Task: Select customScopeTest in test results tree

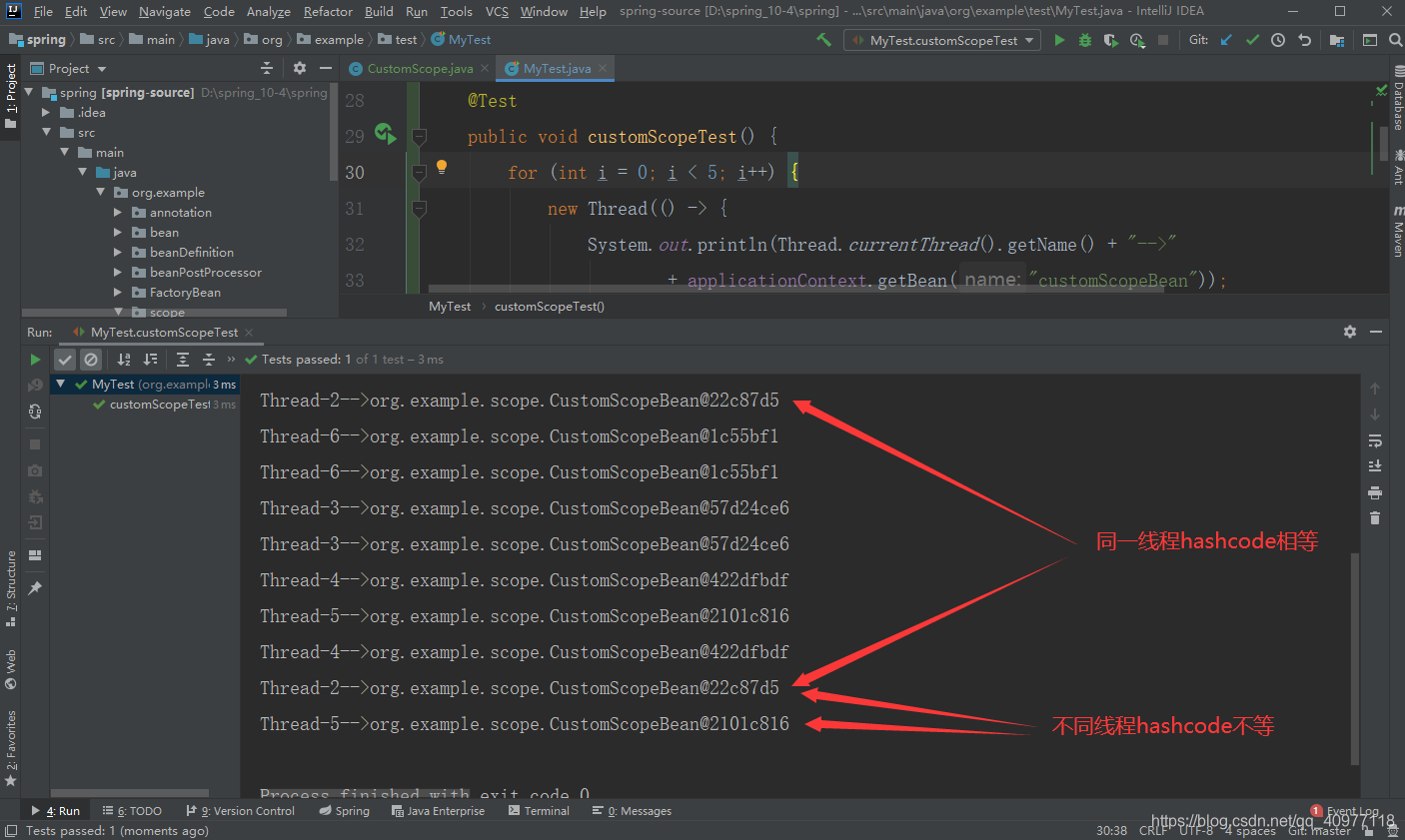Action: (x=160, y=405)
